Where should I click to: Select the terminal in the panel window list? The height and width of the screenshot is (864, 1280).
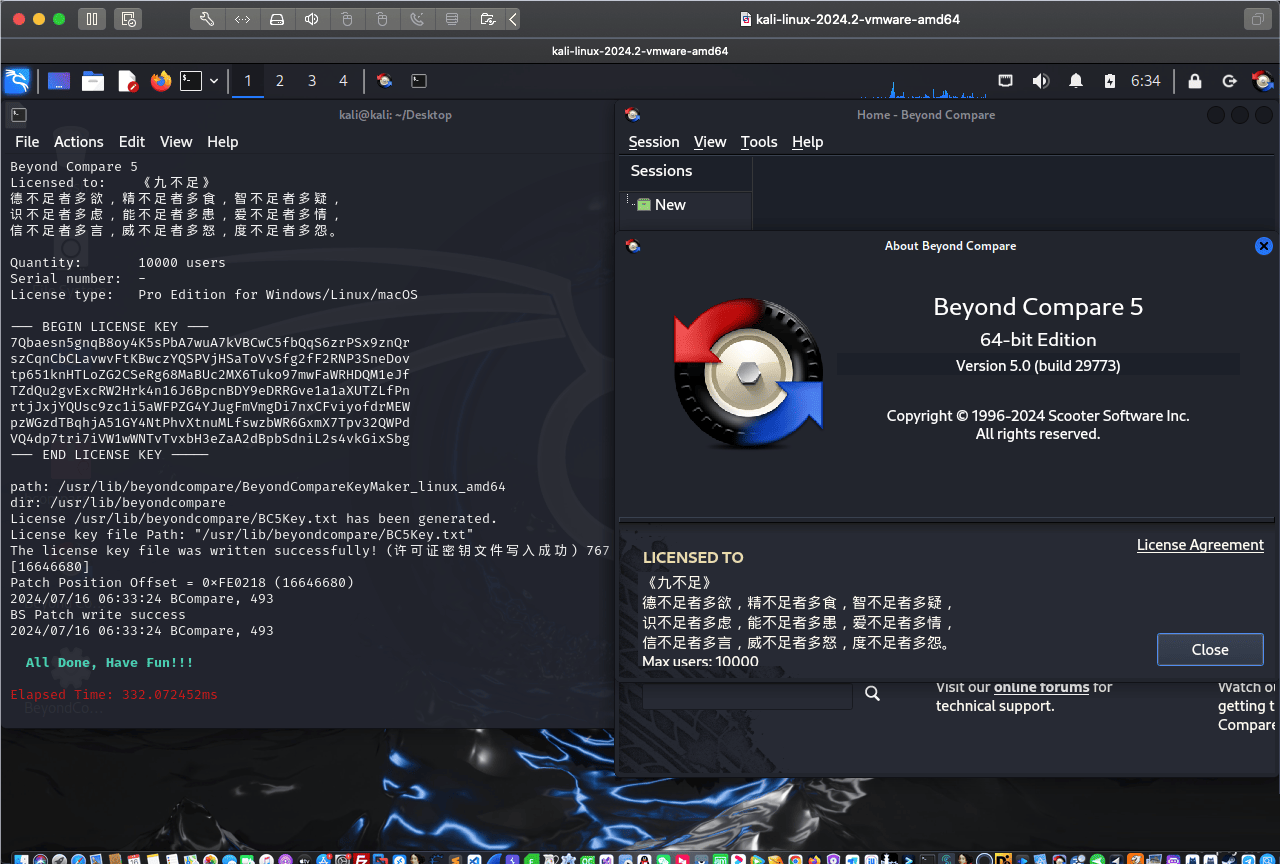pyautogui.click(x=419, y=81)
